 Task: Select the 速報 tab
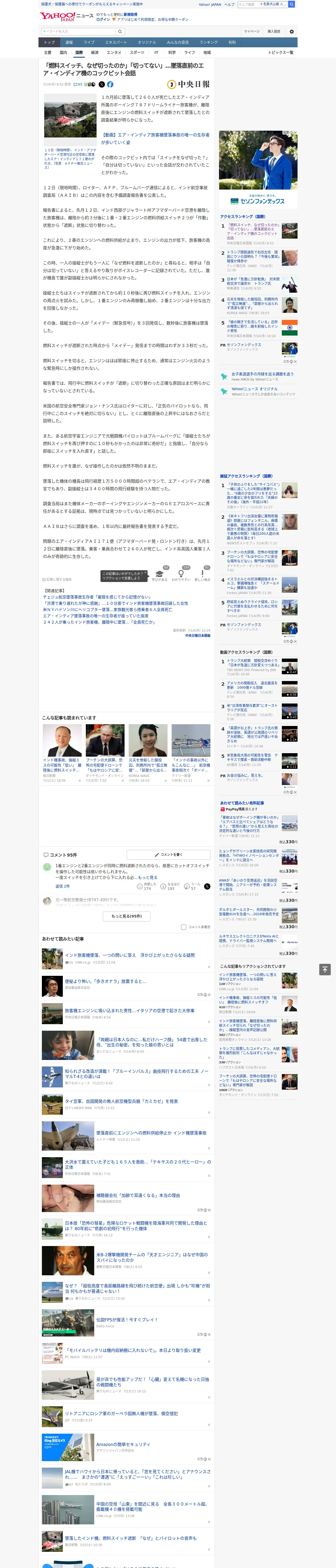pos(69,42)
